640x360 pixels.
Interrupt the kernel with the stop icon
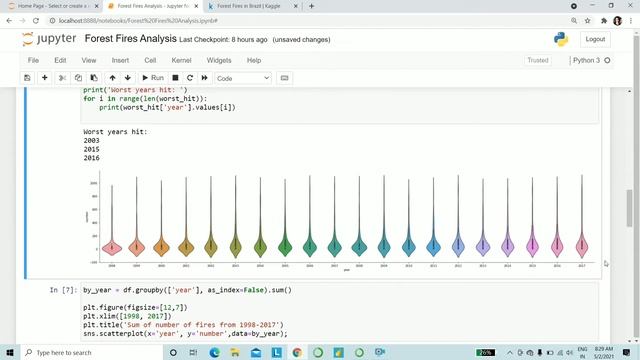pos(176,78)
